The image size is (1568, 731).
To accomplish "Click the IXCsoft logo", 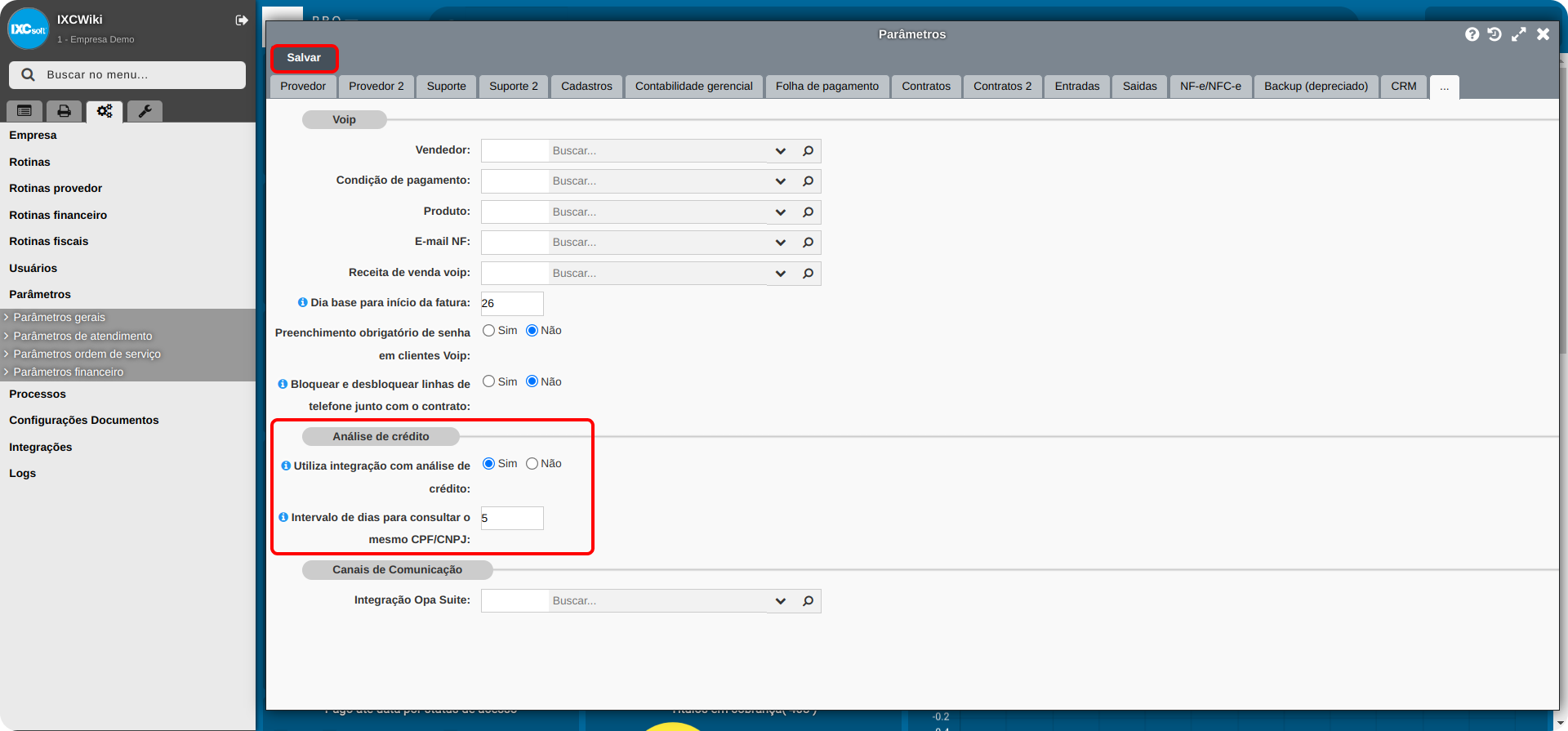I will tap(29, 29).
